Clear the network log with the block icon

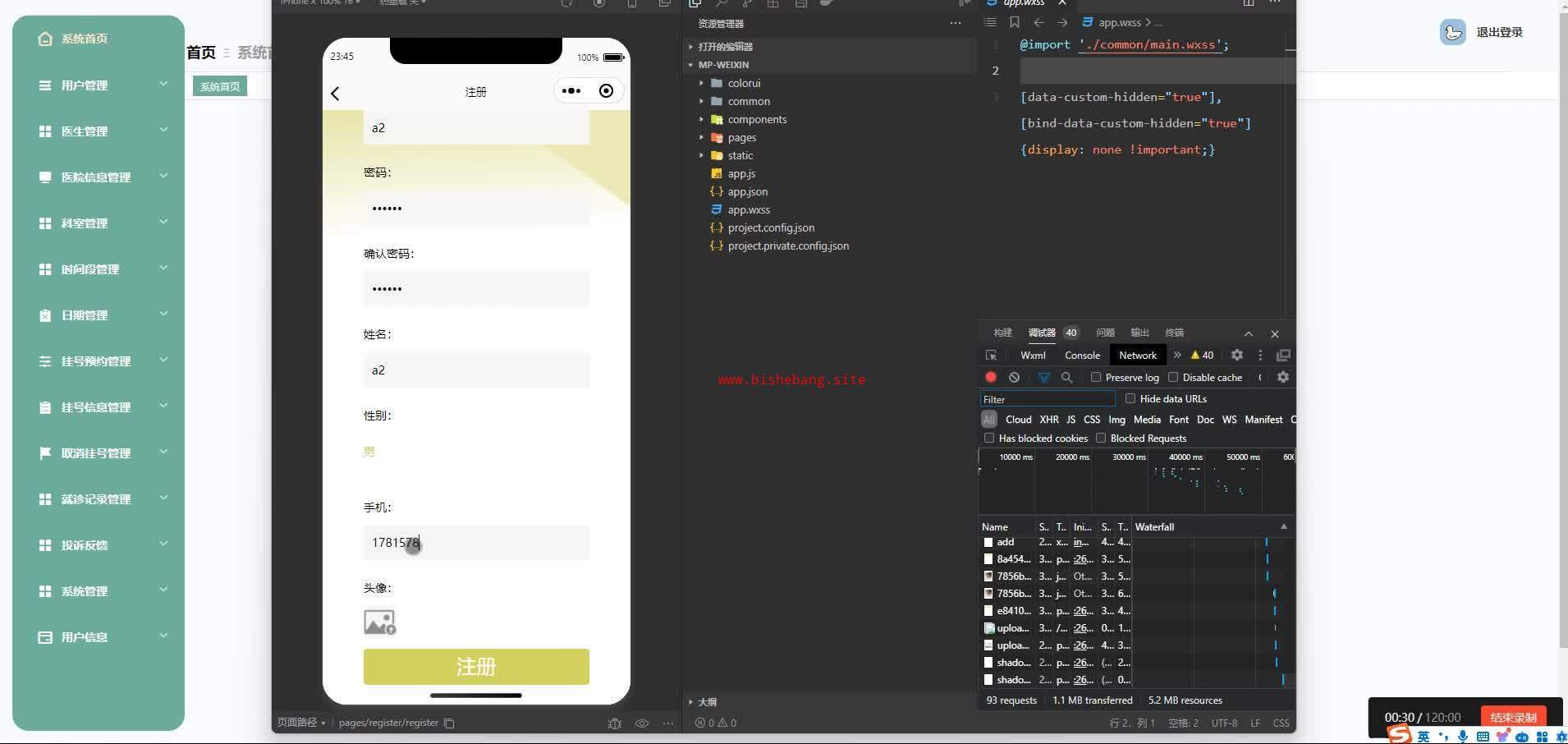click(1015, 377)
